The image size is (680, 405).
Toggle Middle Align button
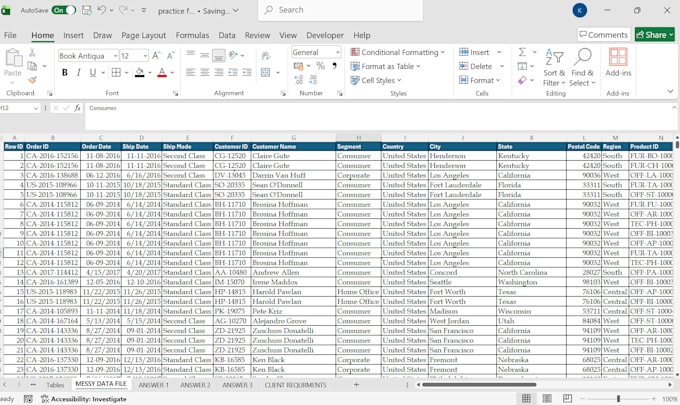[205, 55]
